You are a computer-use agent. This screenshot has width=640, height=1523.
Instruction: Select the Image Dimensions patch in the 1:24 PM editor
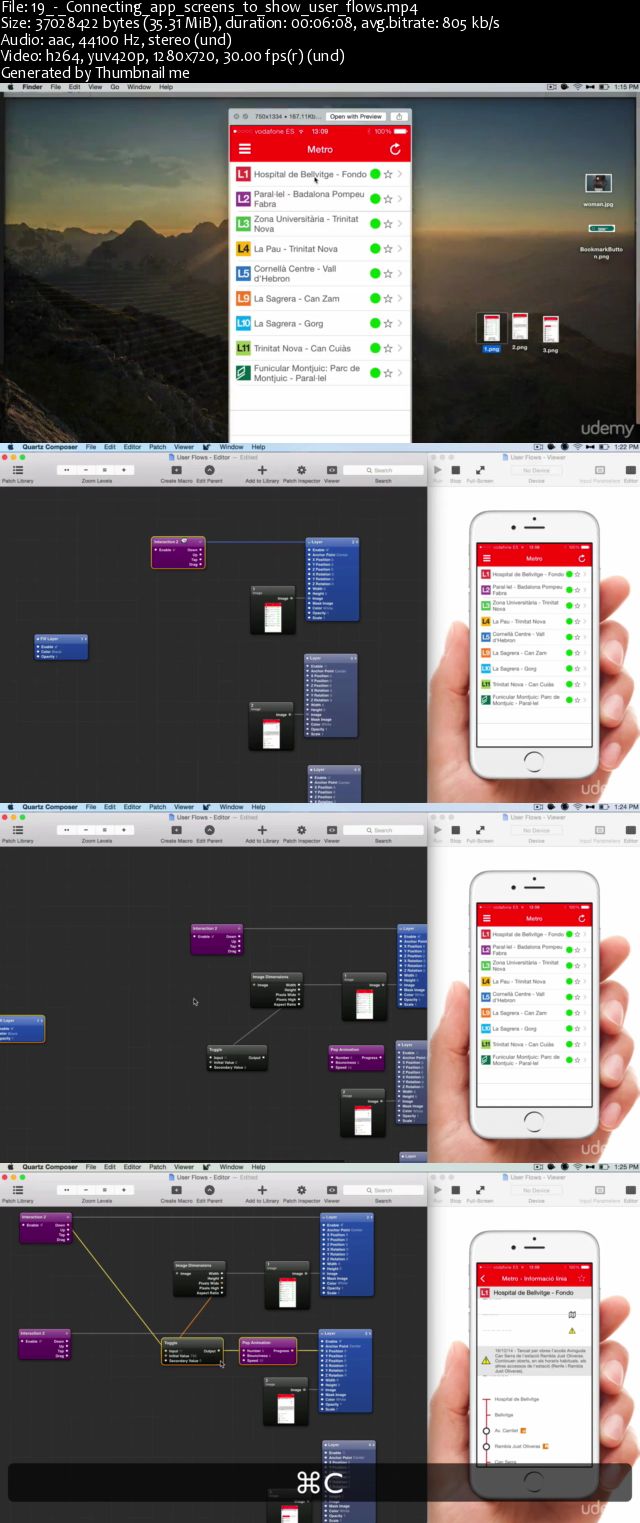tap(276, 990)
